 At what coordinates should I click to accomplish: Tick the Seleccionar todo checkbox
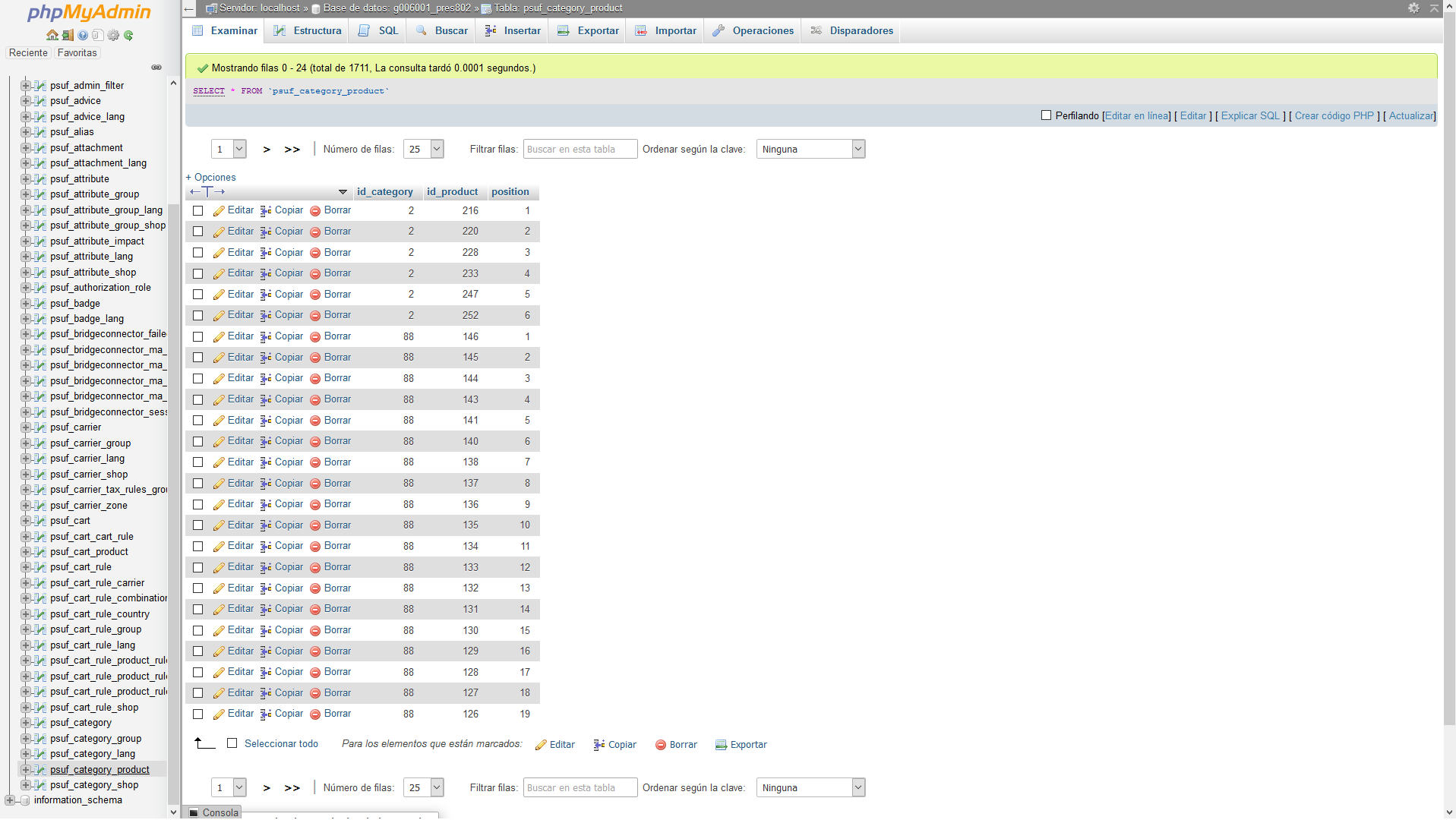tap(232, 743)
